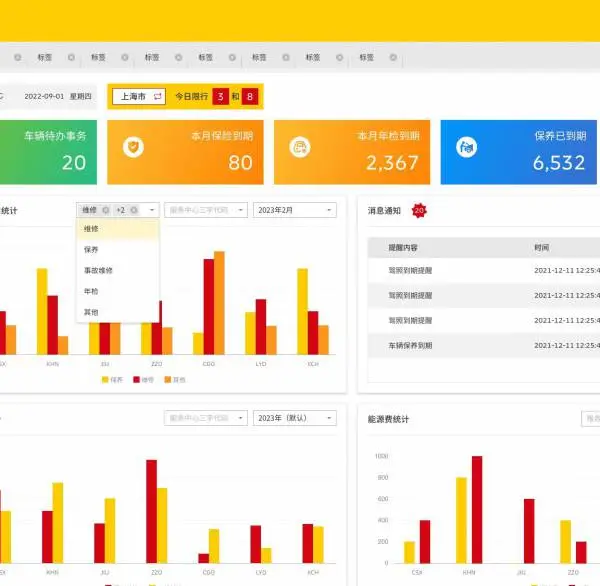Image resolution: width=600 pixels, height=586 pixels.
Task: Click the 今日限行 label
Action: (191, 96)
